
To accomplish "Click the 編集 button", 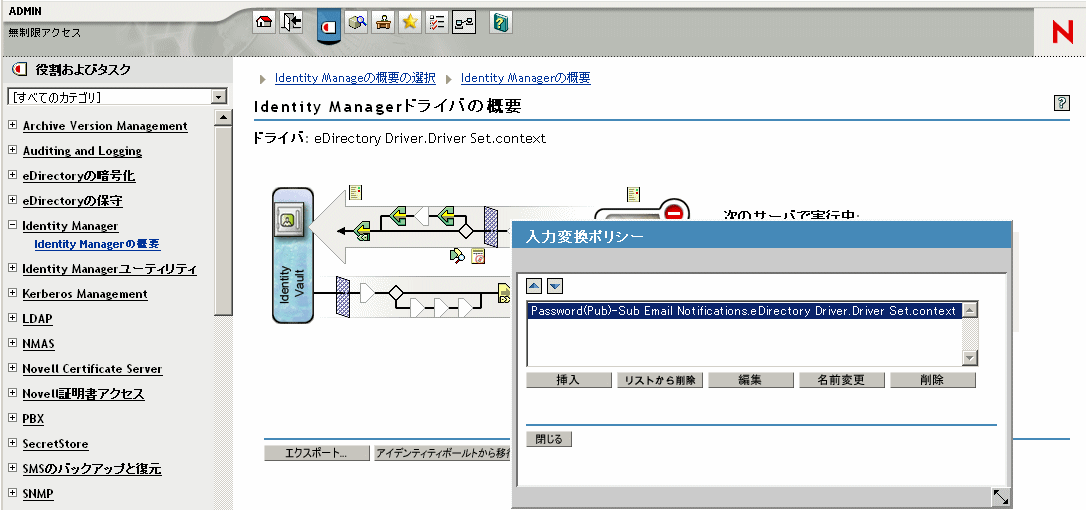I will pos(751,380).
